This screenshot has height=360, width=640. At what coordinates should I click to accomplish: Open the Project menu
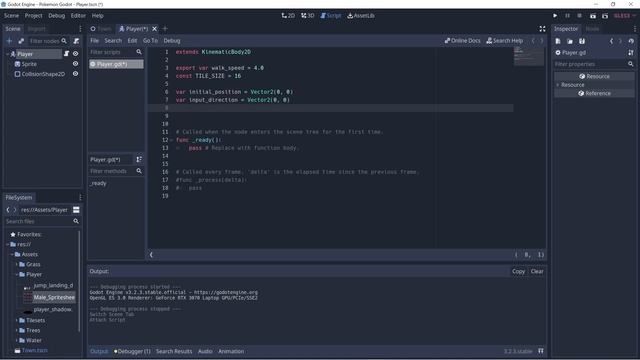(33, 16)
